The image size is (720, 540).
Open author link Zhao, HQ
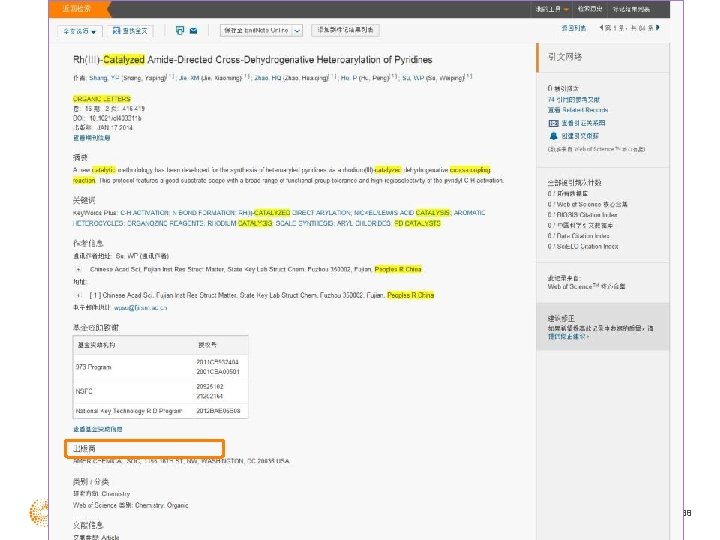pyautogui.click(x=268, y=78)
